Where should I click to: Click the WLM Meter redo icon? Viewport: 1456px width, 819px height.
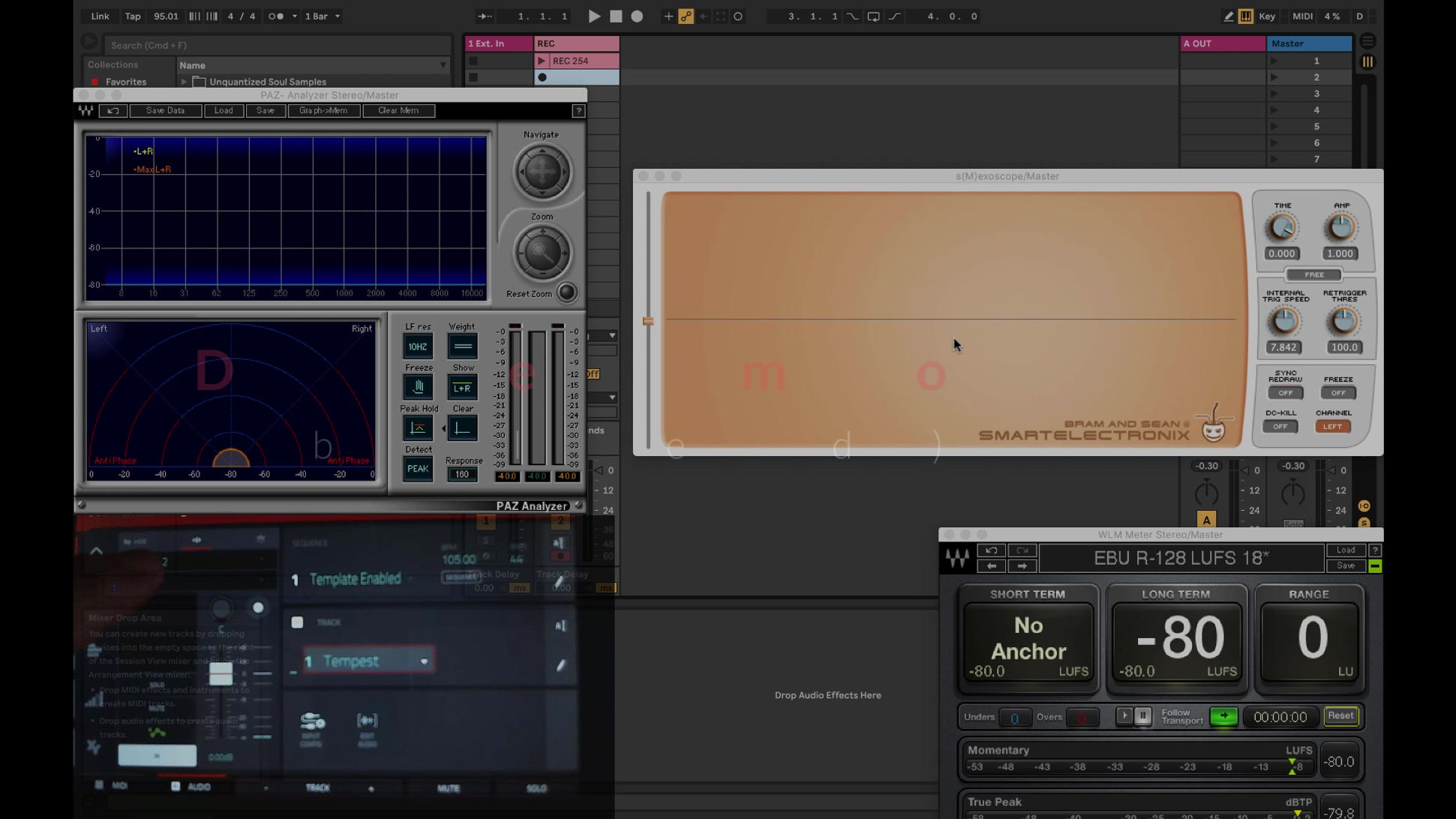click(x=1022, y=550)
